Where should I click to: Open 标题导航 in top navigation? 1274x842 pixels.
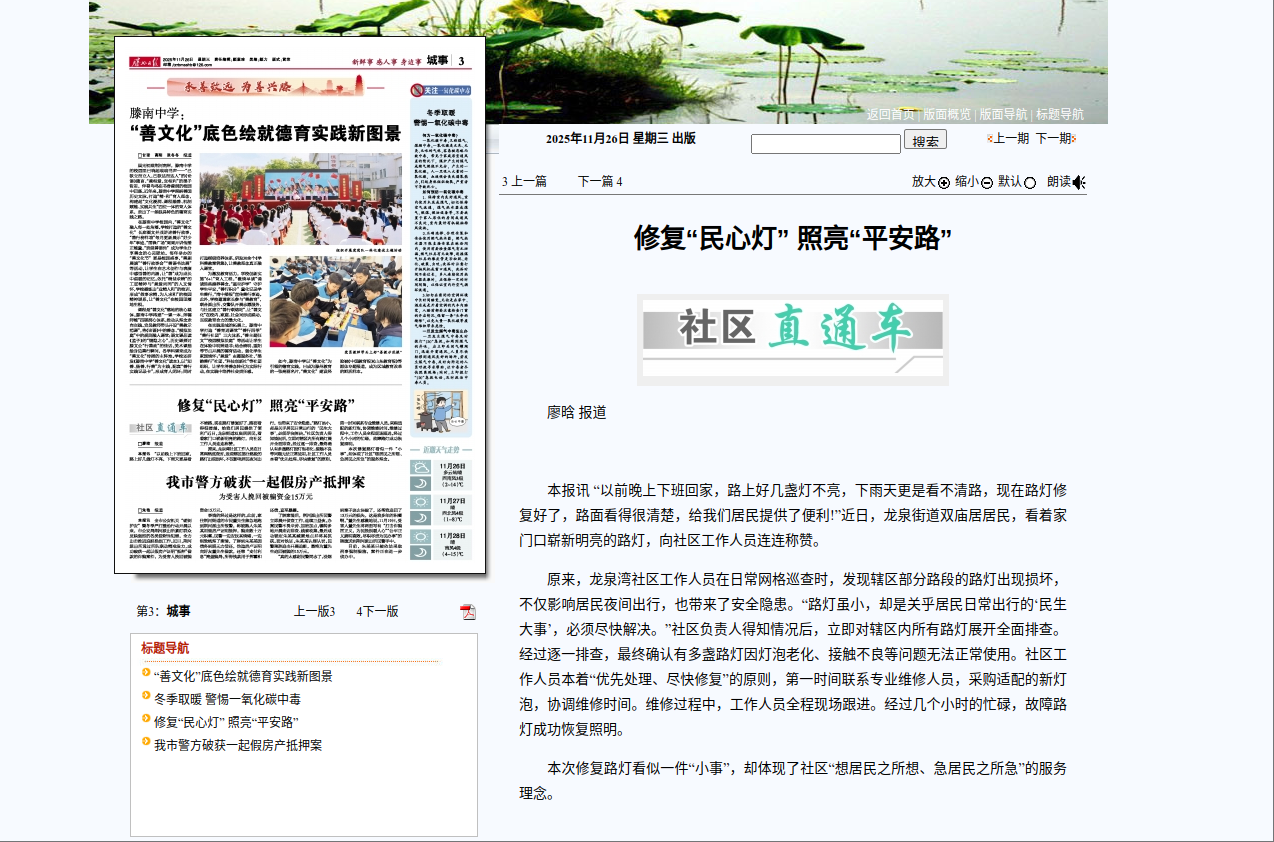point(1060,114)
